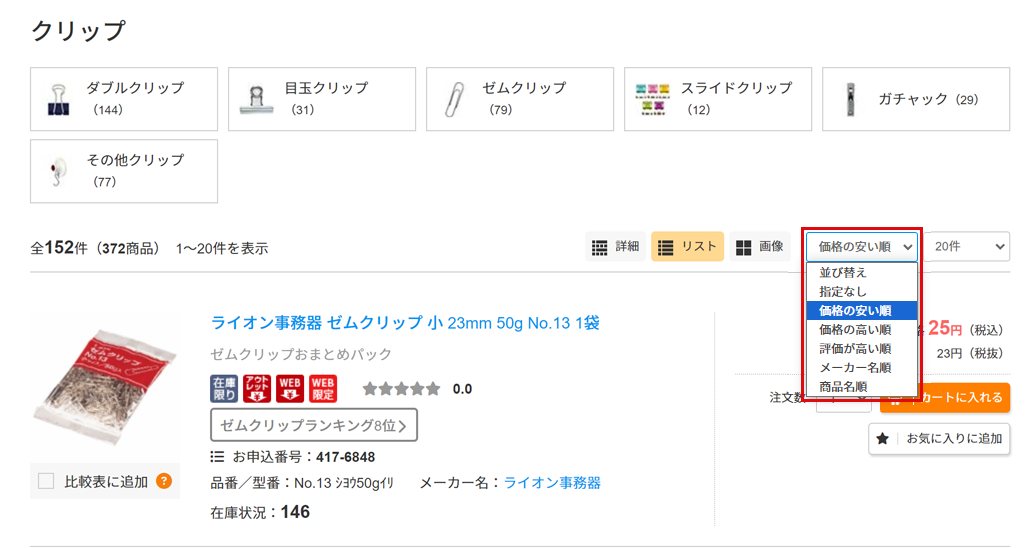
Task: Check the 比較表に追加 checkbox
Action: [x=46, y=481]
